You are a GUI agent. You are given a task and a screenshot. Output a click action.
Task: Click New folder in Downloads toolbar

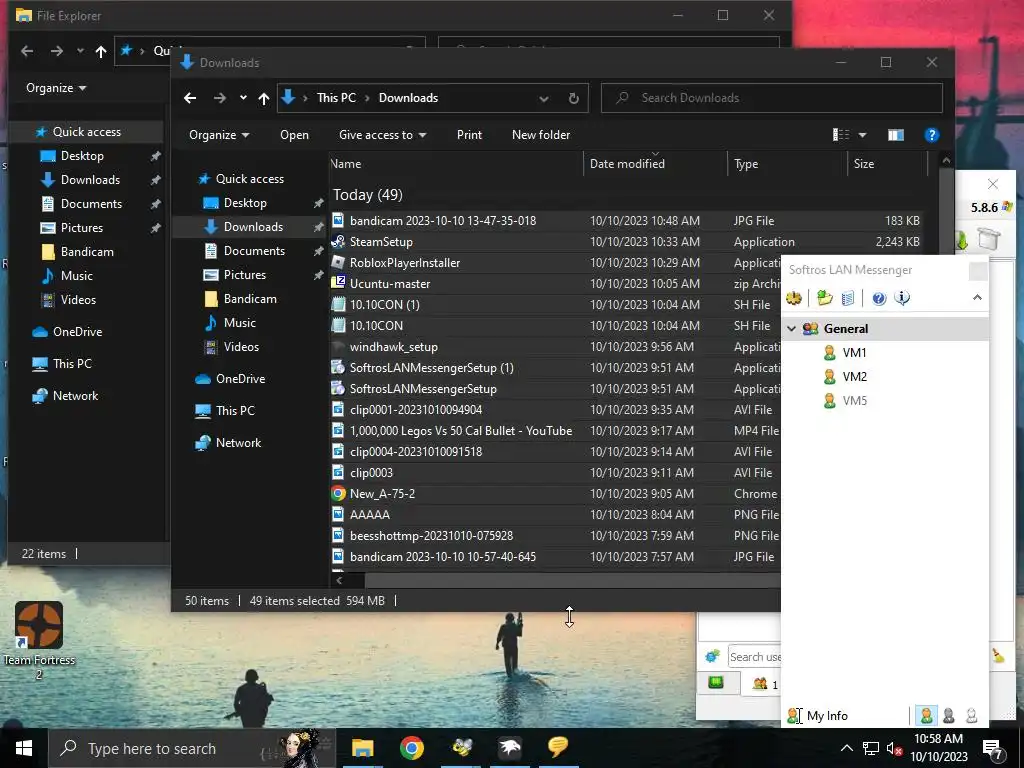pos(541,135)
